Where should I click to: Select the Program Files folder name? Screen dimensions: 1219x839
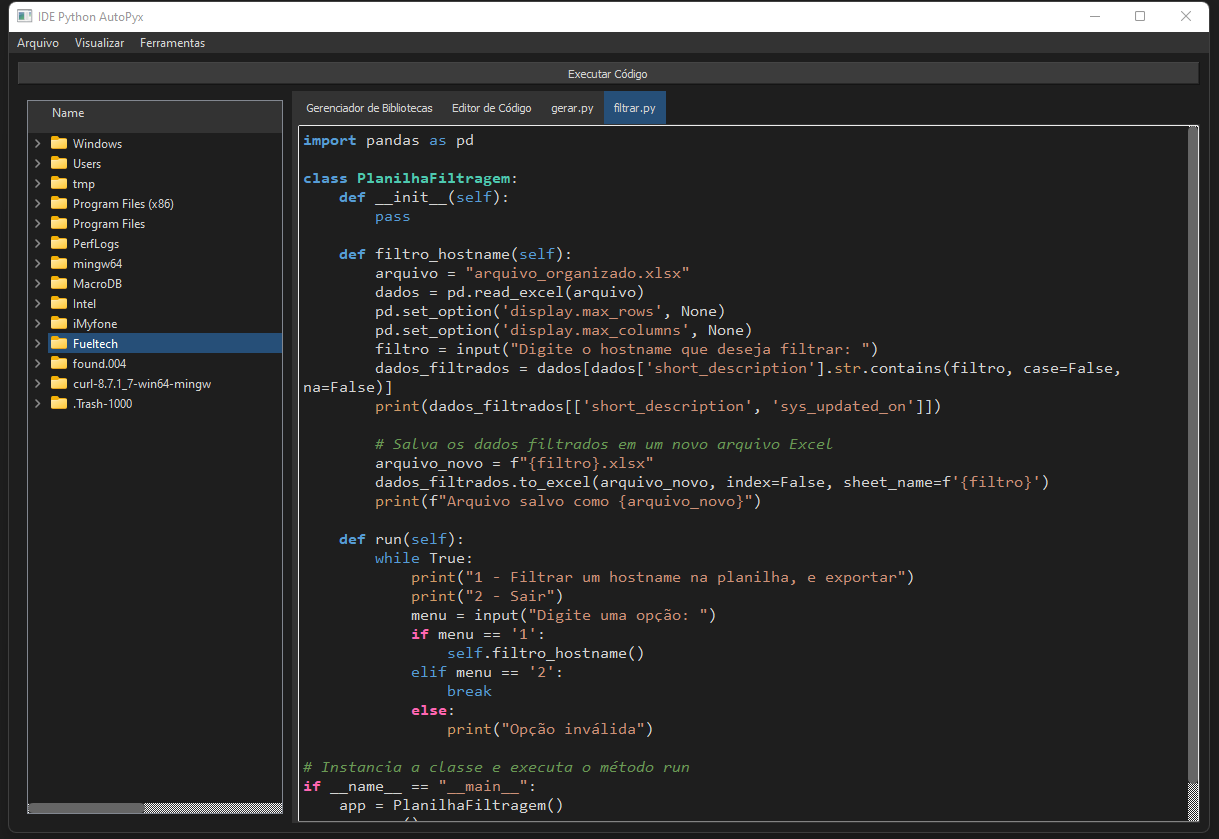click(109, 223)
